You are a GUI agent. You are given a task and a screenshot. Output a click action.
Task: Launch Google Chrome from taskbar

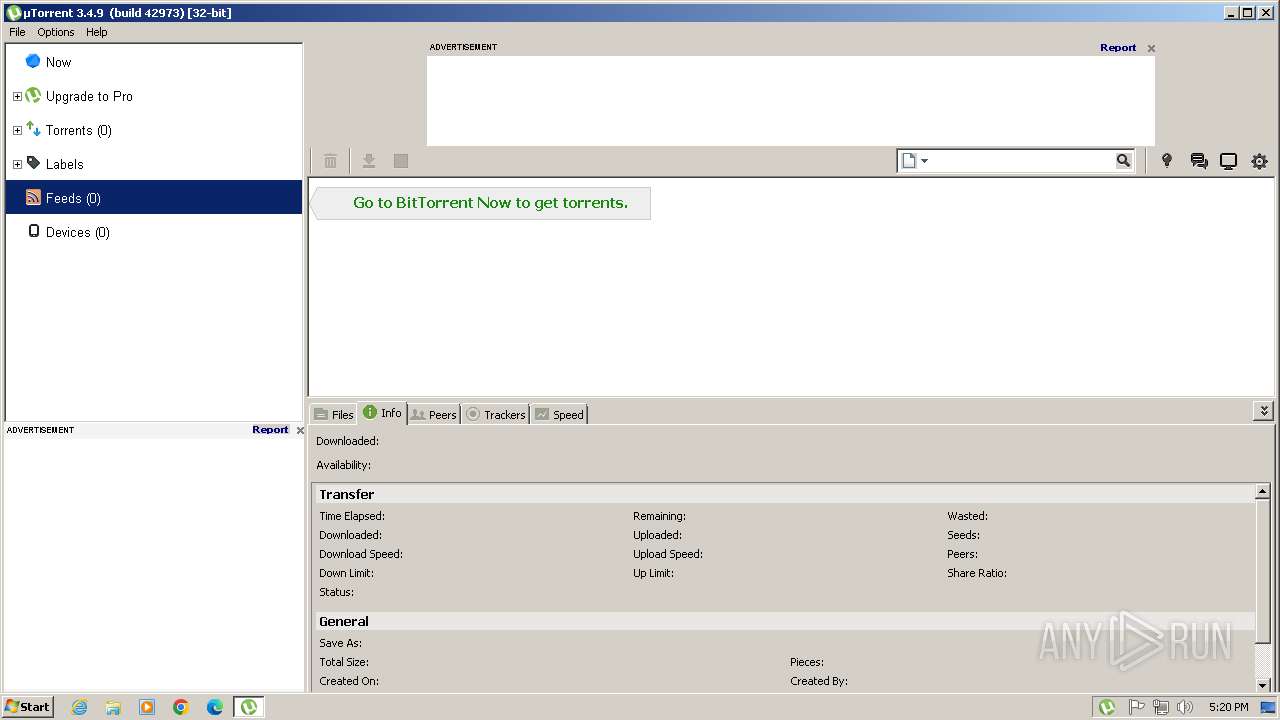pyautogui.click(x=181, y=707)
